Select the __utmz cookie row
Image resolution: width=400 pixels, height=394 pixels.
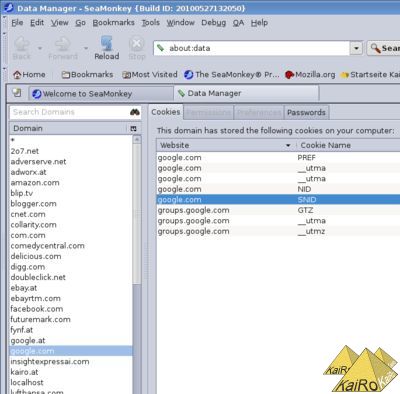278,231
